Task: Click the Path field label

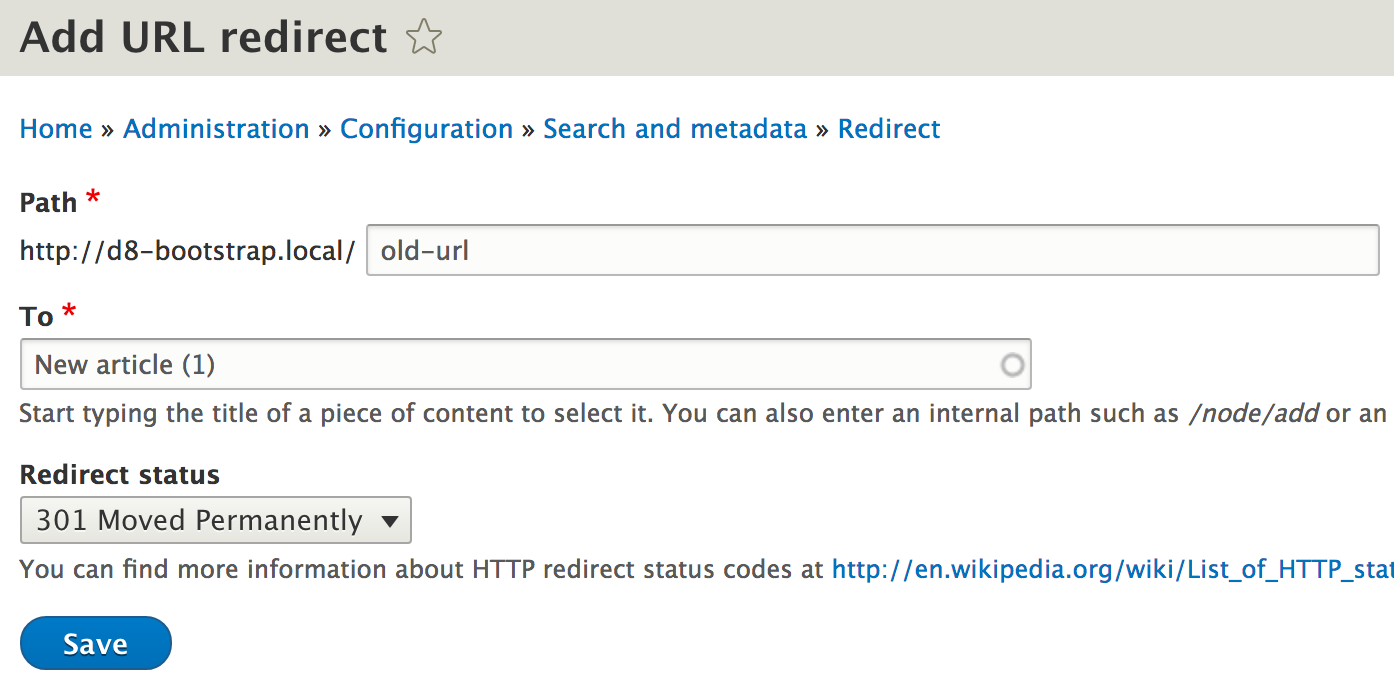Action: coord(48,203)
